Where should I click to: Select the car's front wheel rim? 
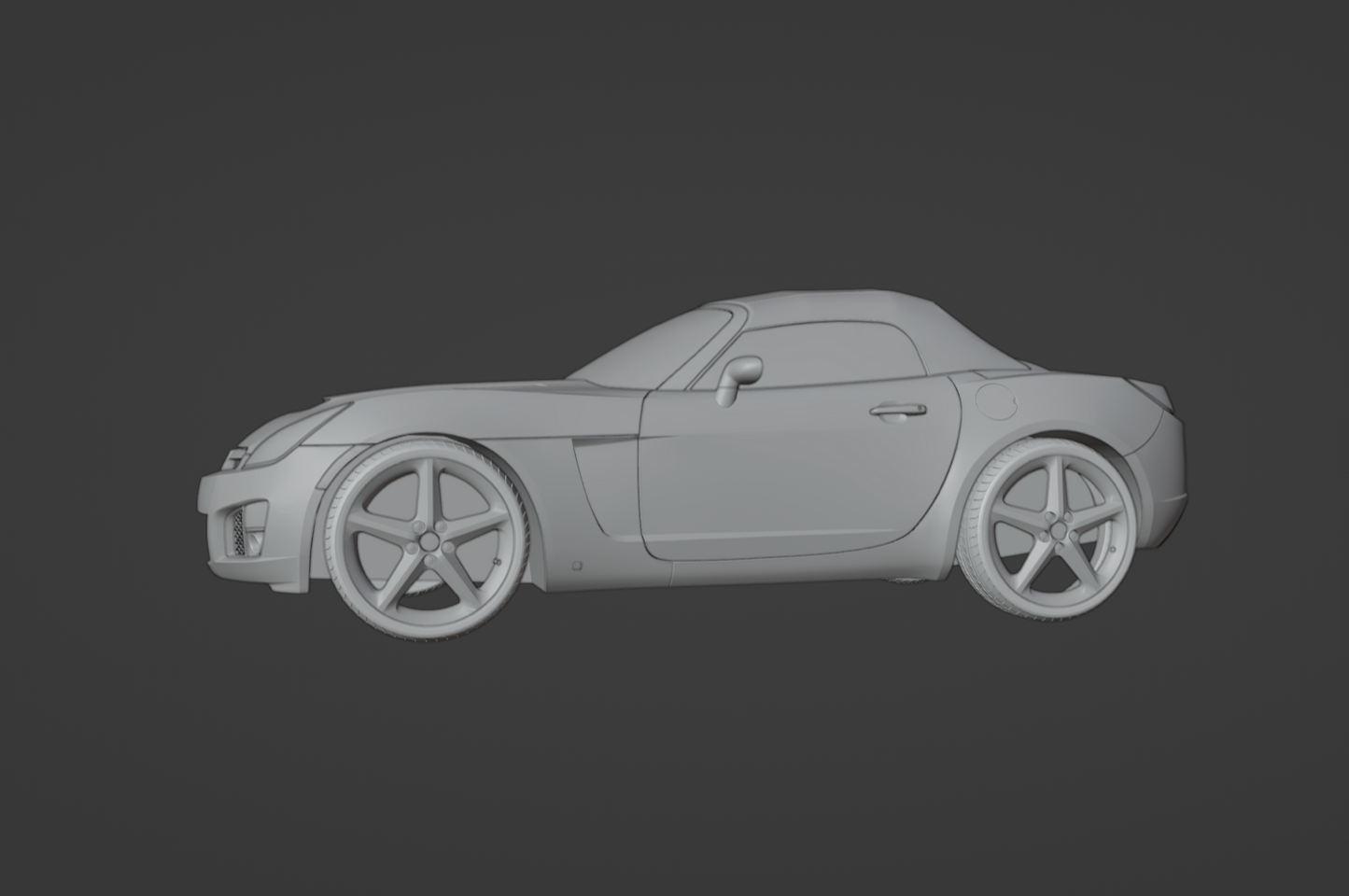click(x=429, y=542)
